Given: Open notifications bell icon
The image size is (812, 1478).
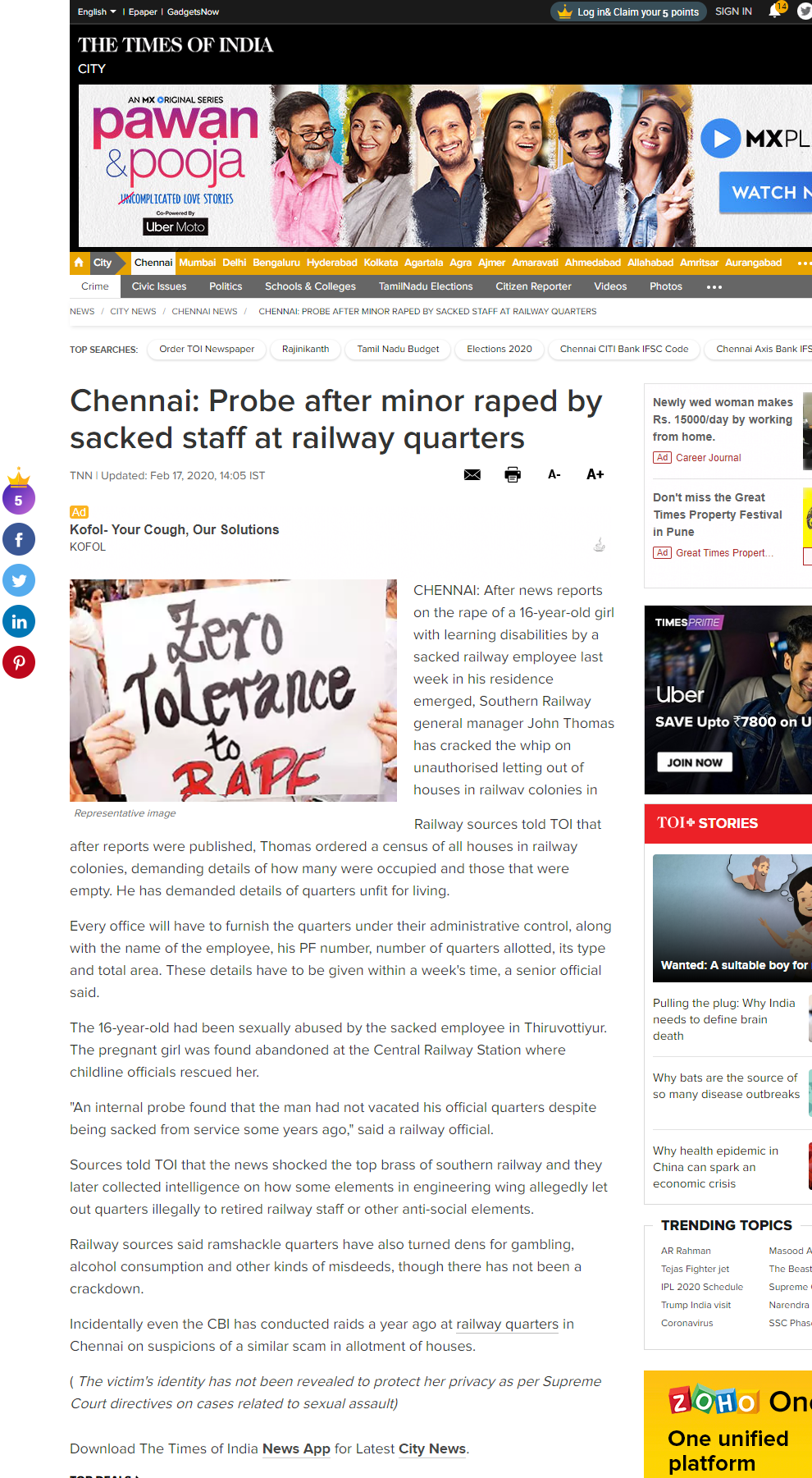Looking at the screenshot, I should [774, 11].
